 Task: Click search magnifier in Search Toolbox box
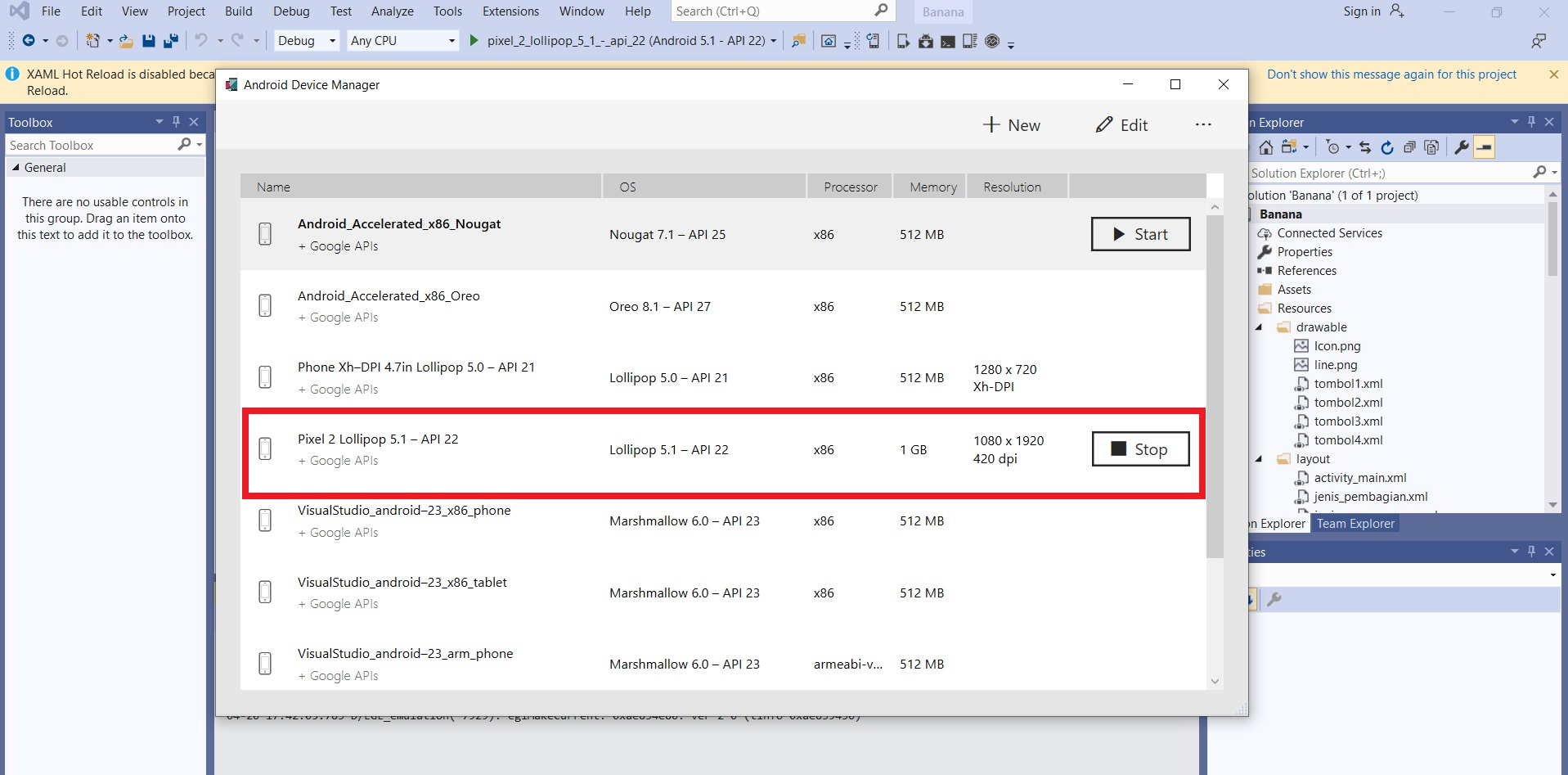pyautogui.click(x=185, y=145)
